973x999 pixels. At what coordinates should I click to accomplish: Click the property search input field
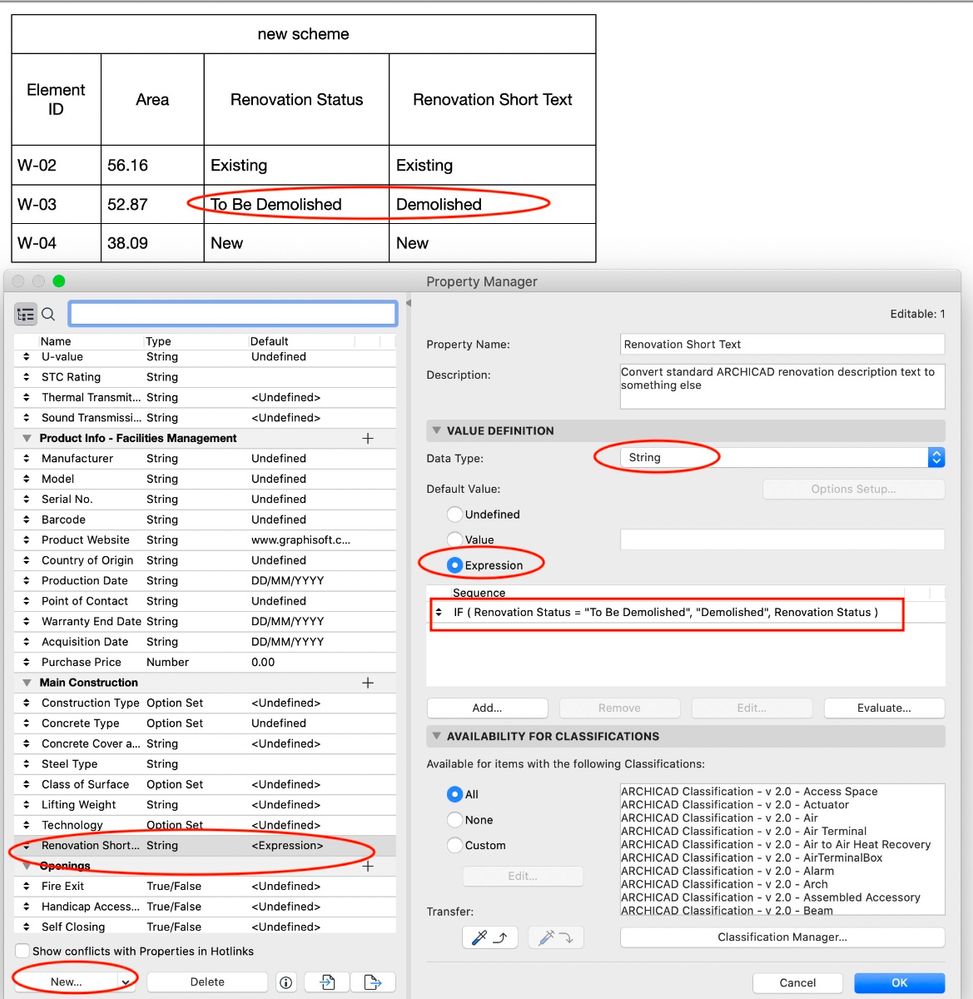(x=233, y=314)
